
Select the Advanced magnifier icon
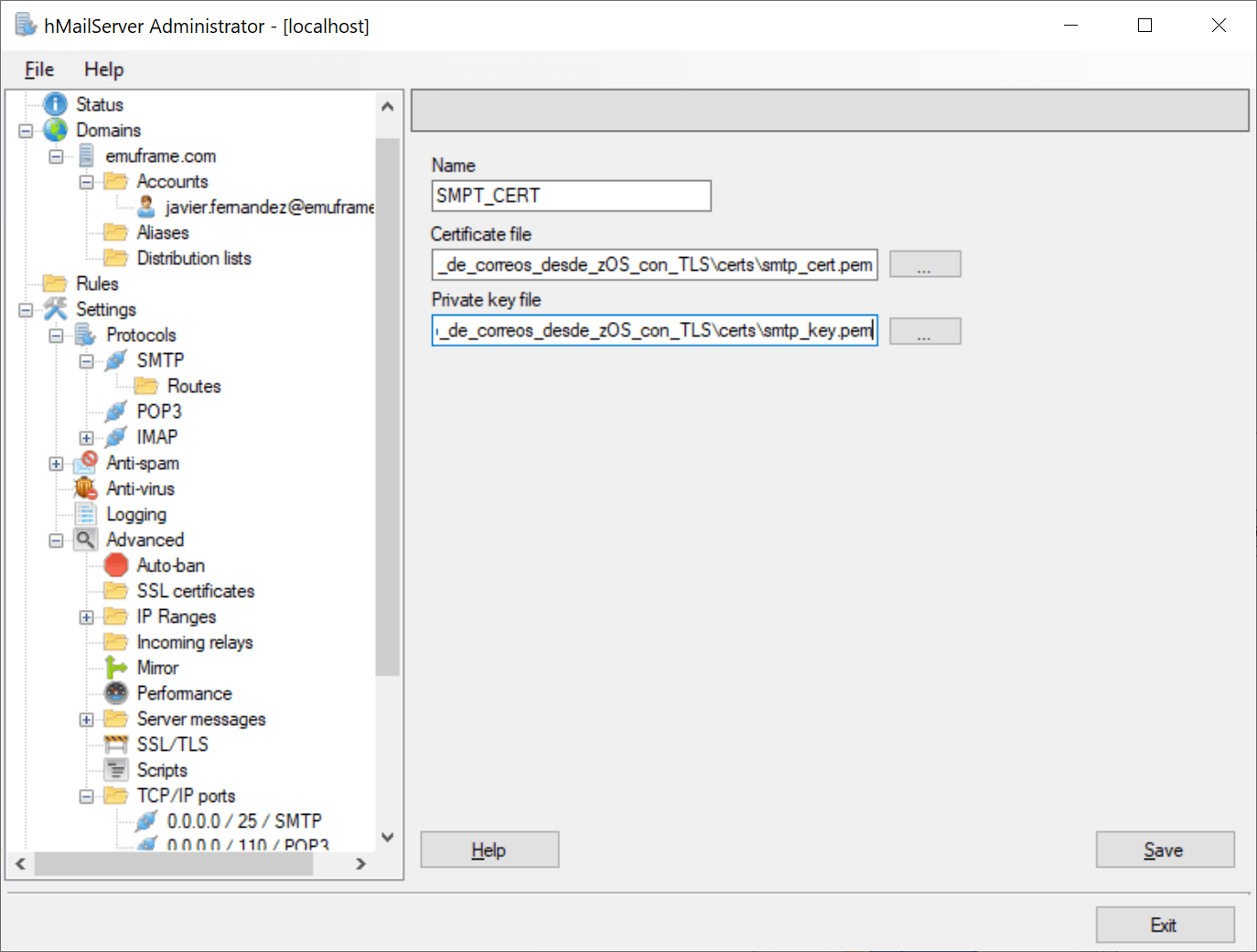(85, 540)
